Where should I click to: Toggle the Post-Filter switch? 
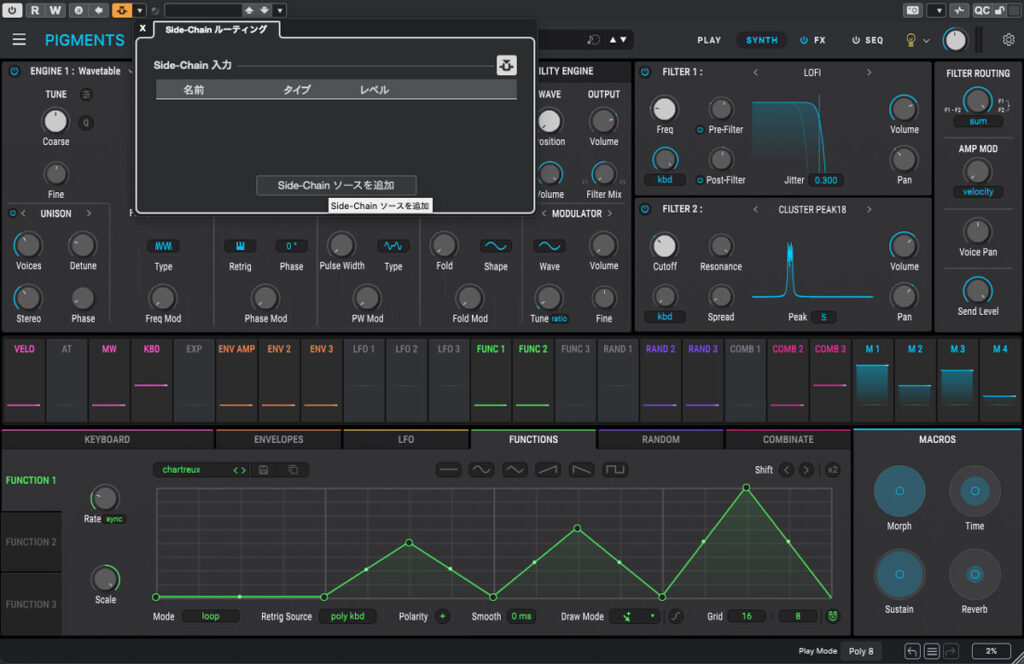(x=700, y=180)
